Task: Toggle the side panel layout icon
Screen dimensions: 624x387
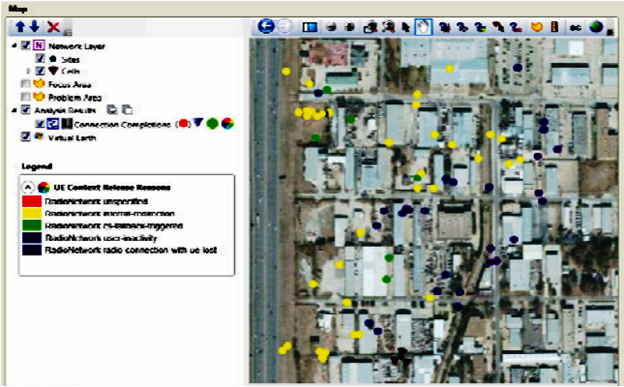Action: pyautogui.click(x=310, y=27)
